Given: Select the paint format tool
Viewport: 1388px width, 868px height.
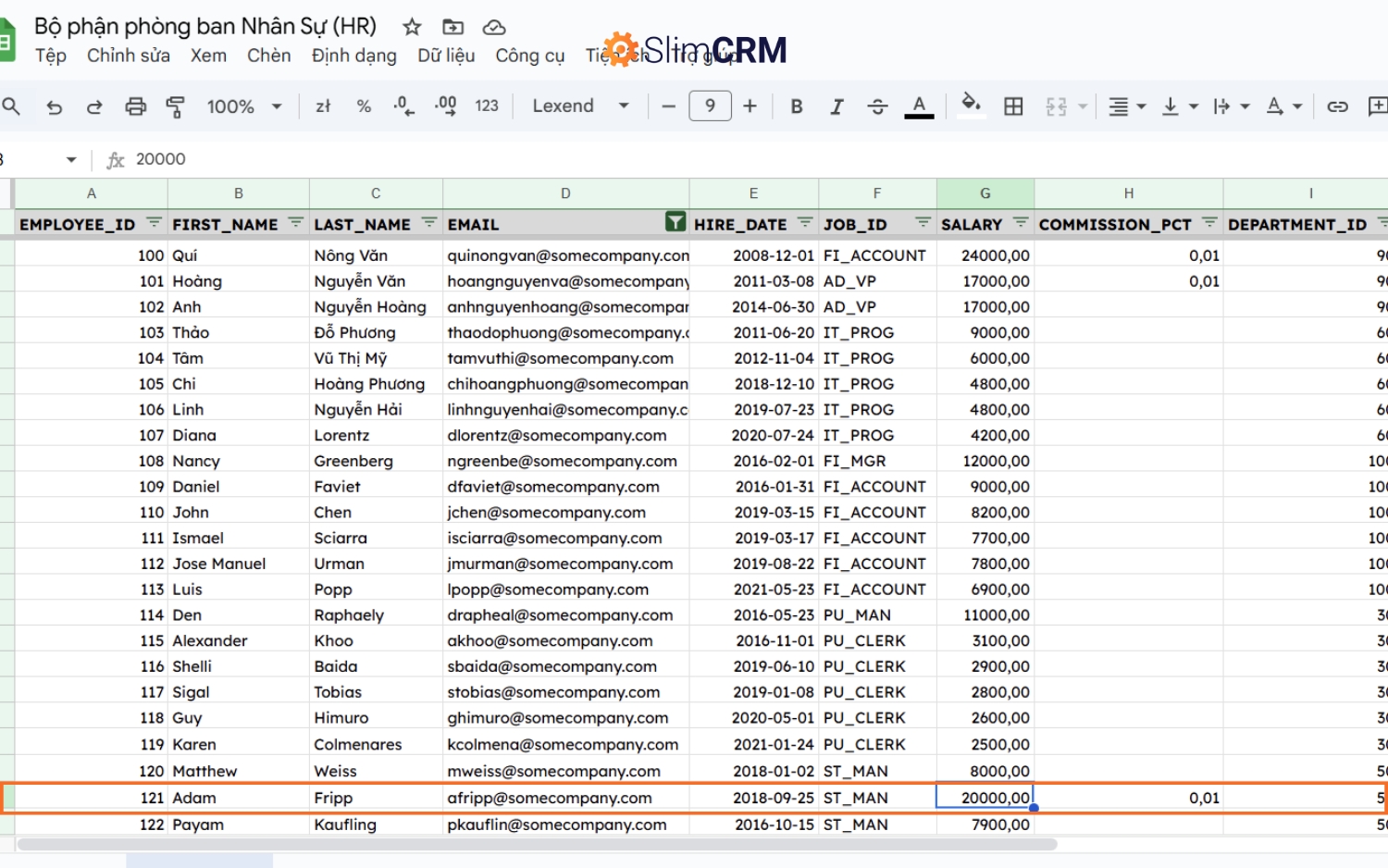Looking at the screenshot, I should (175, 105).
